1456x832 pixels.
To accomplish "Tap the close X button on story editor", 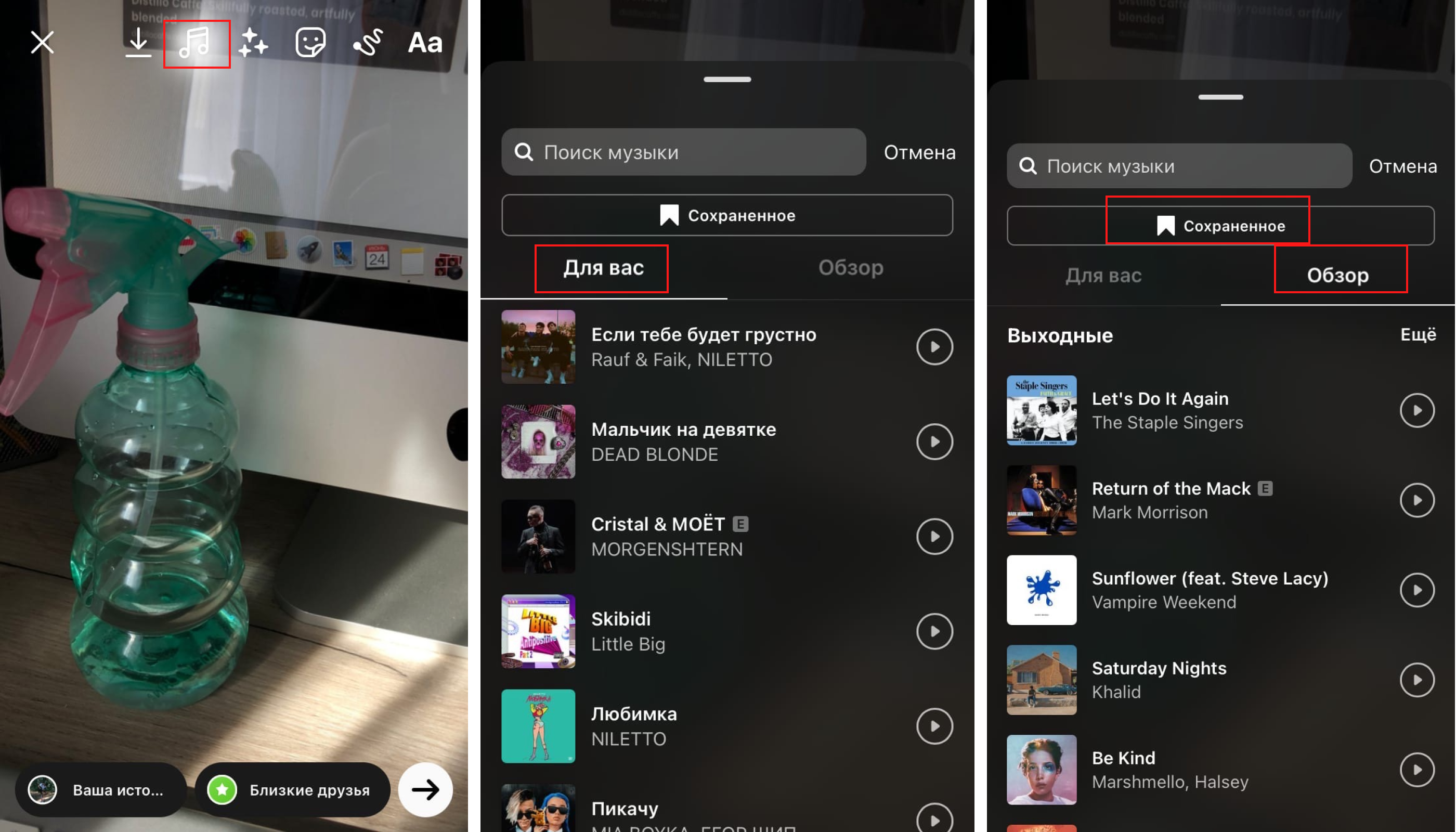I will point(42,42).
